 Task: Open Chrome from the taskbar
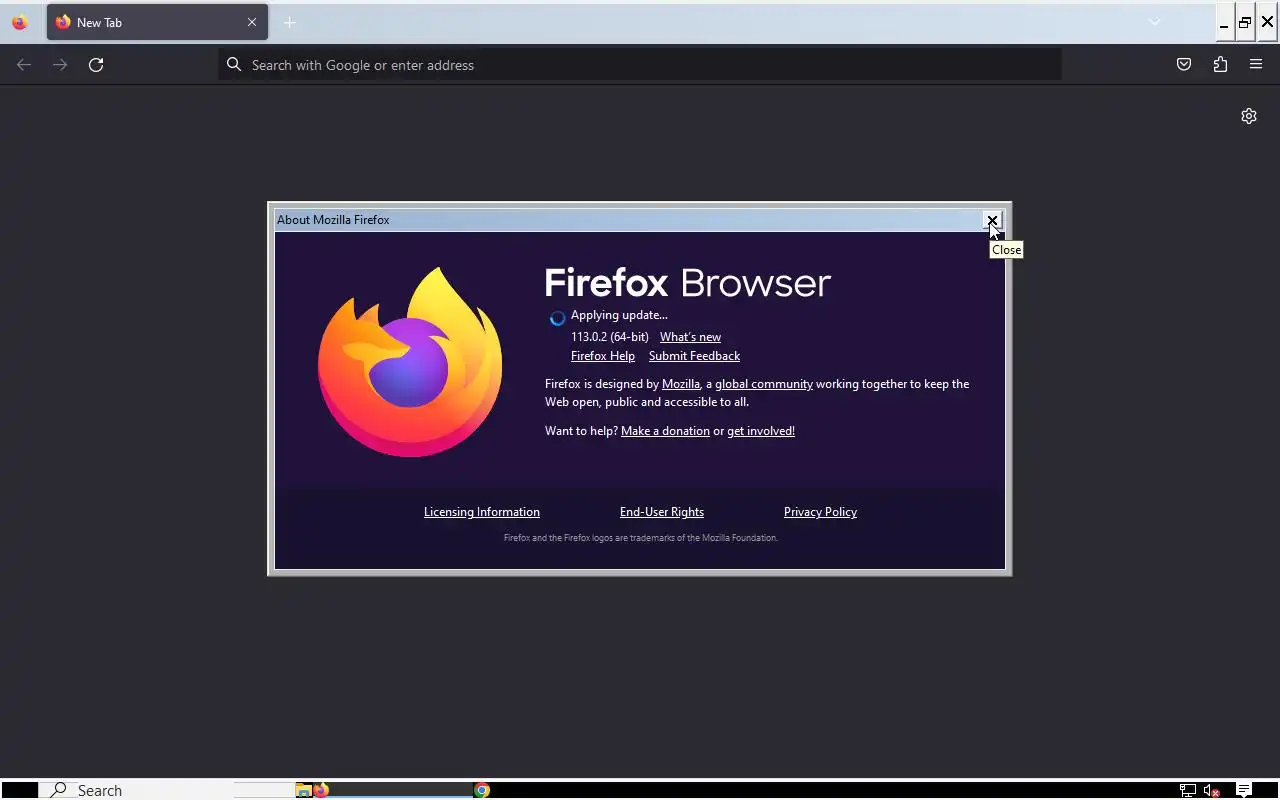click(x=482, y=790)
